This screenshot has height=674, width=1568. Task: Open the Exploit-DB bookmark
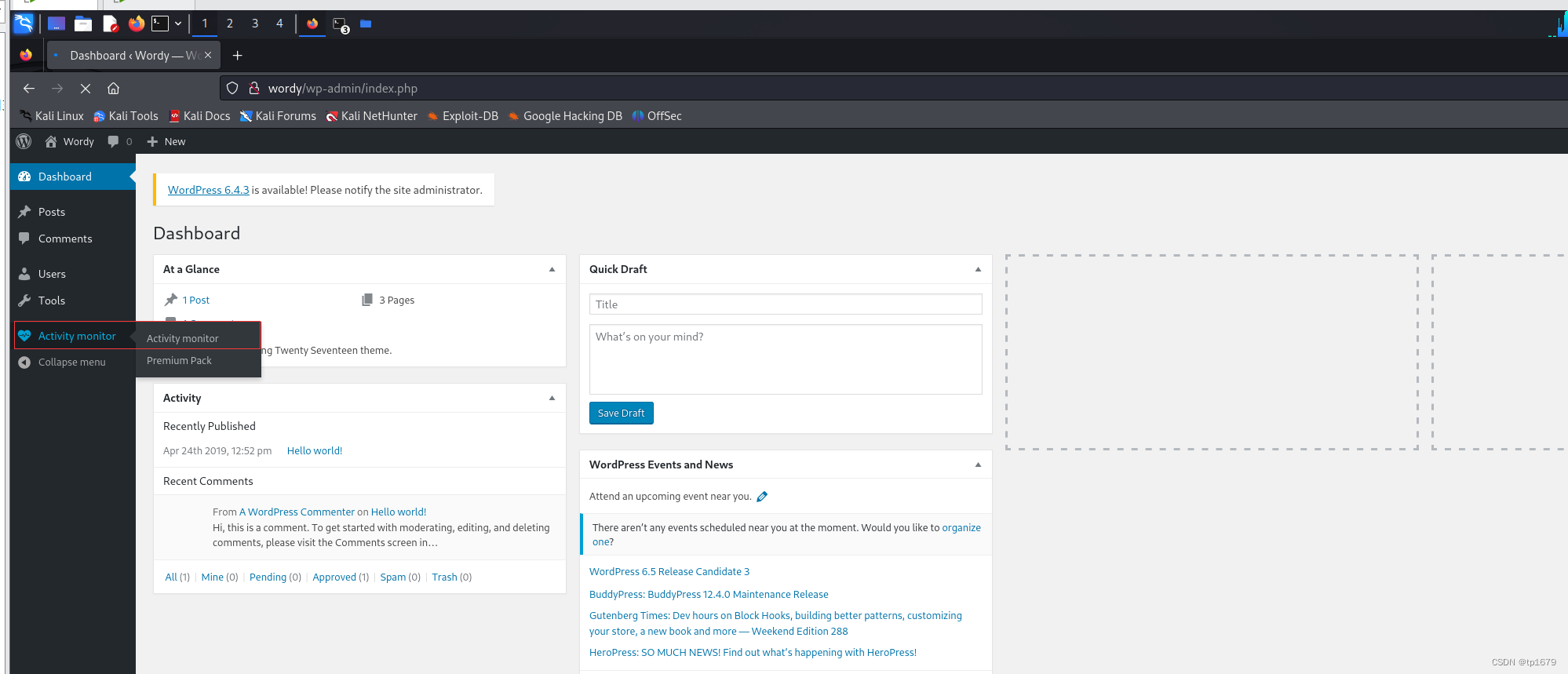[463, 116]
